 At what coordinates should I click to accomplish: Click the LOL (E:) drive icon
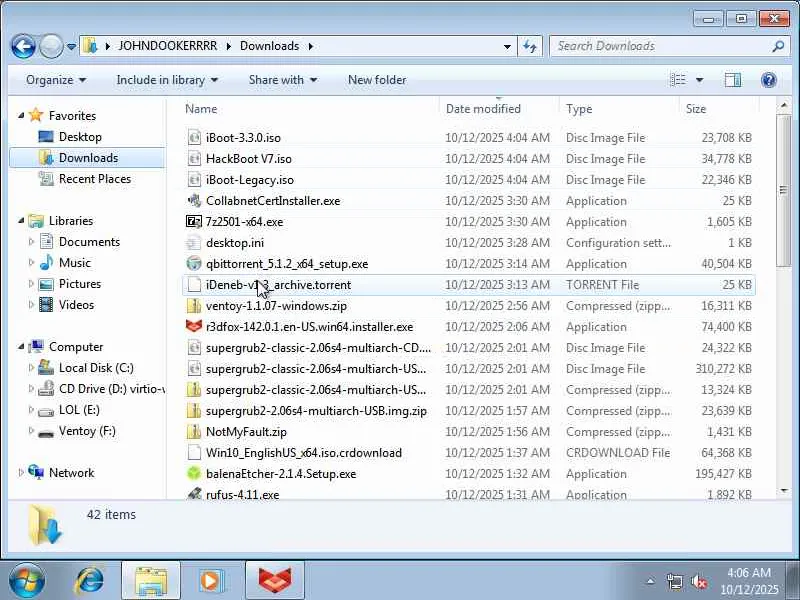click(x=46, y=411)
